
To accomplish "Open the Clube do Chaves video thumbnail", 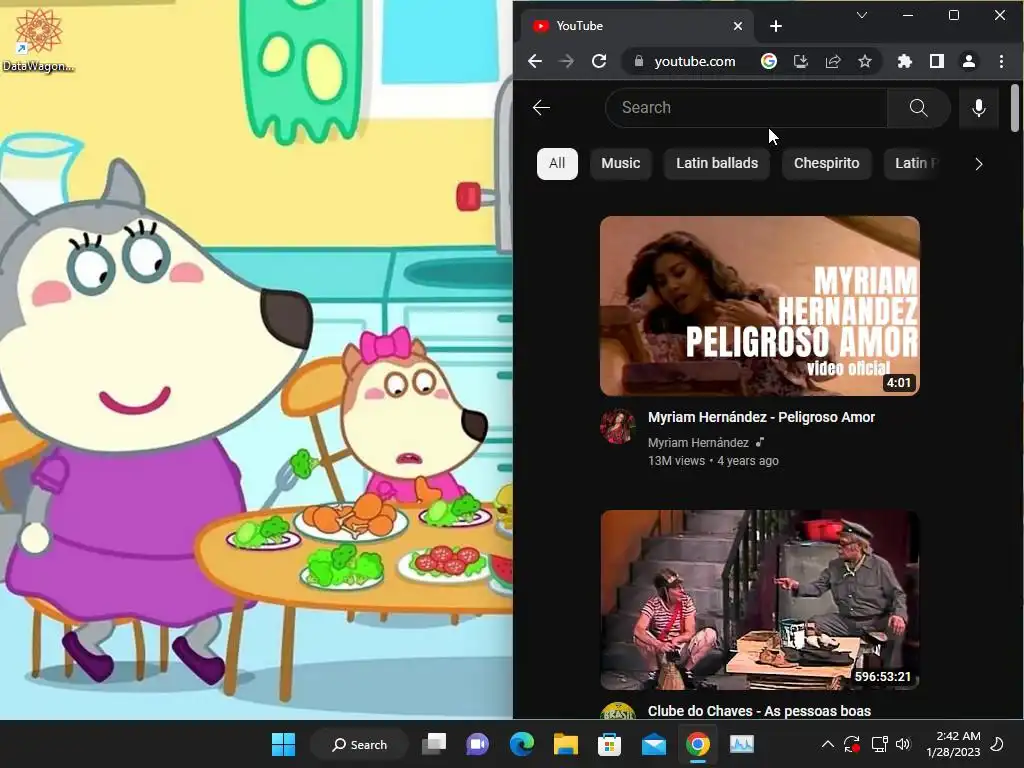I will click(760, 600).
